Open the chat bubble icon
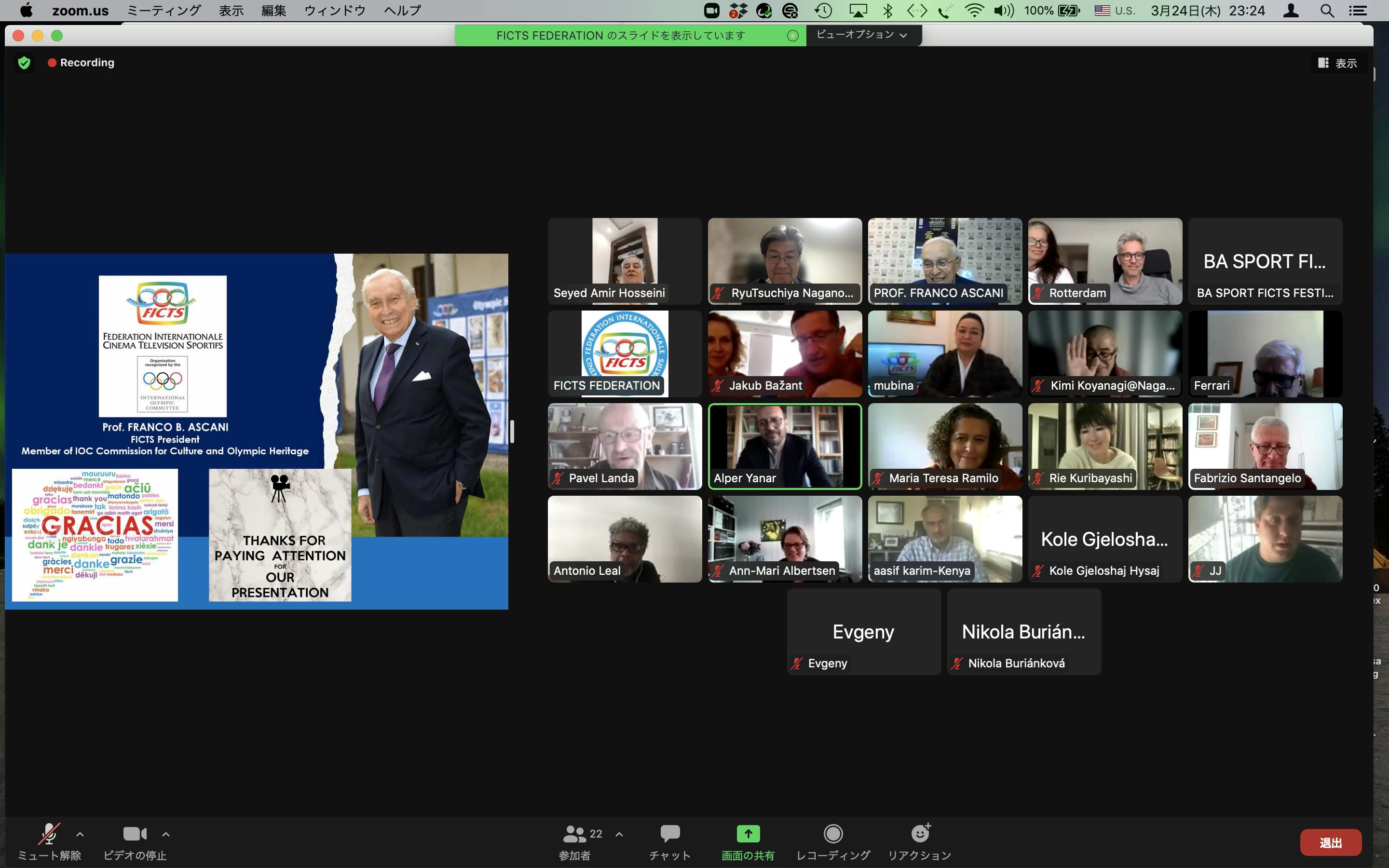Image resolution: width=1389 pixels, height=868 pixels. tap(669, 834)
